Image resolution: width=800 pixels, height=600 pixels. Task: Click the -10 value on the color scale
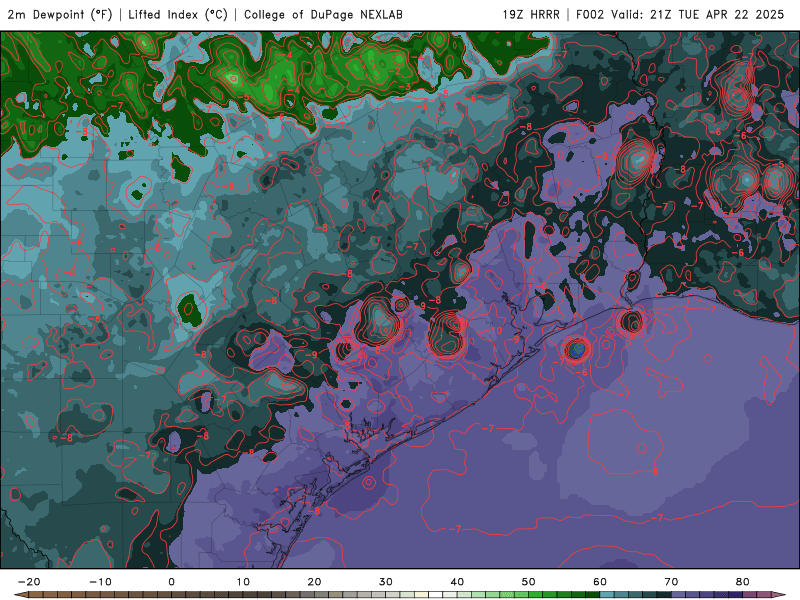point(100,582)
